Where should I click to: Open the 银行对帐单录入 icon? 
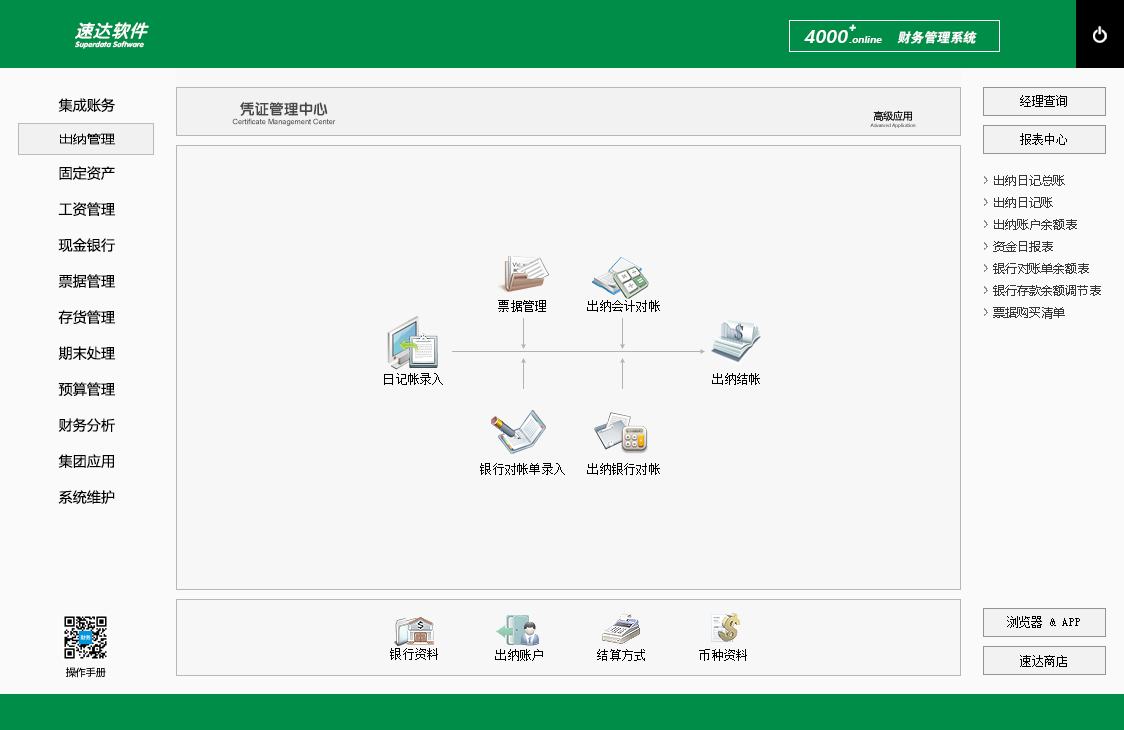pyautogui.click(x=520, y=434)
